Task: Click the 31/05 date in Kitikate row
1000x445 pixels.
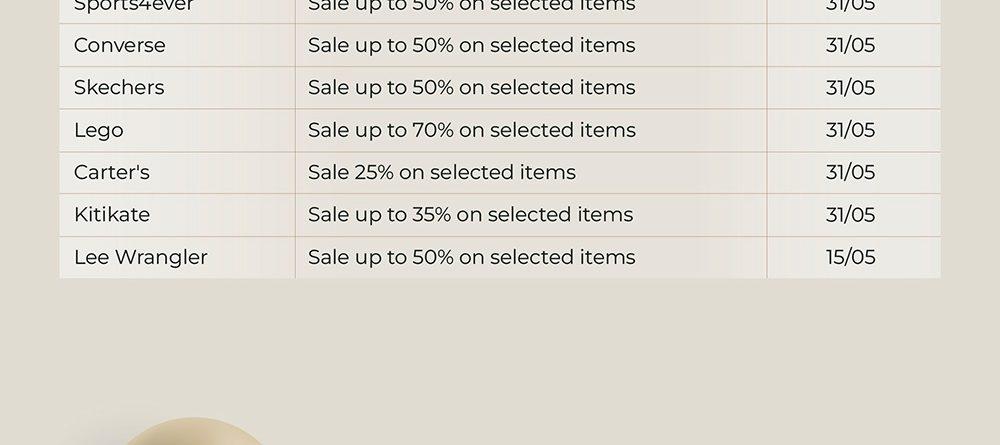Action: click(850, 214)
